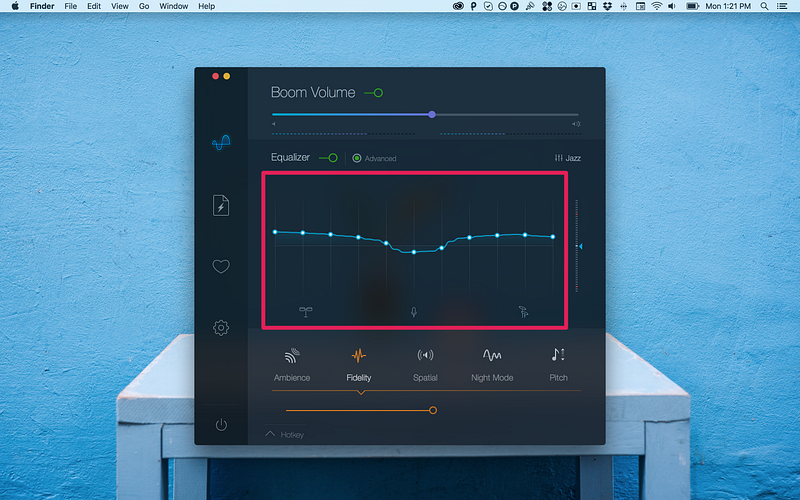
Task: Open the Jazz equalizer preset dropdown
Action: point(567,158)
